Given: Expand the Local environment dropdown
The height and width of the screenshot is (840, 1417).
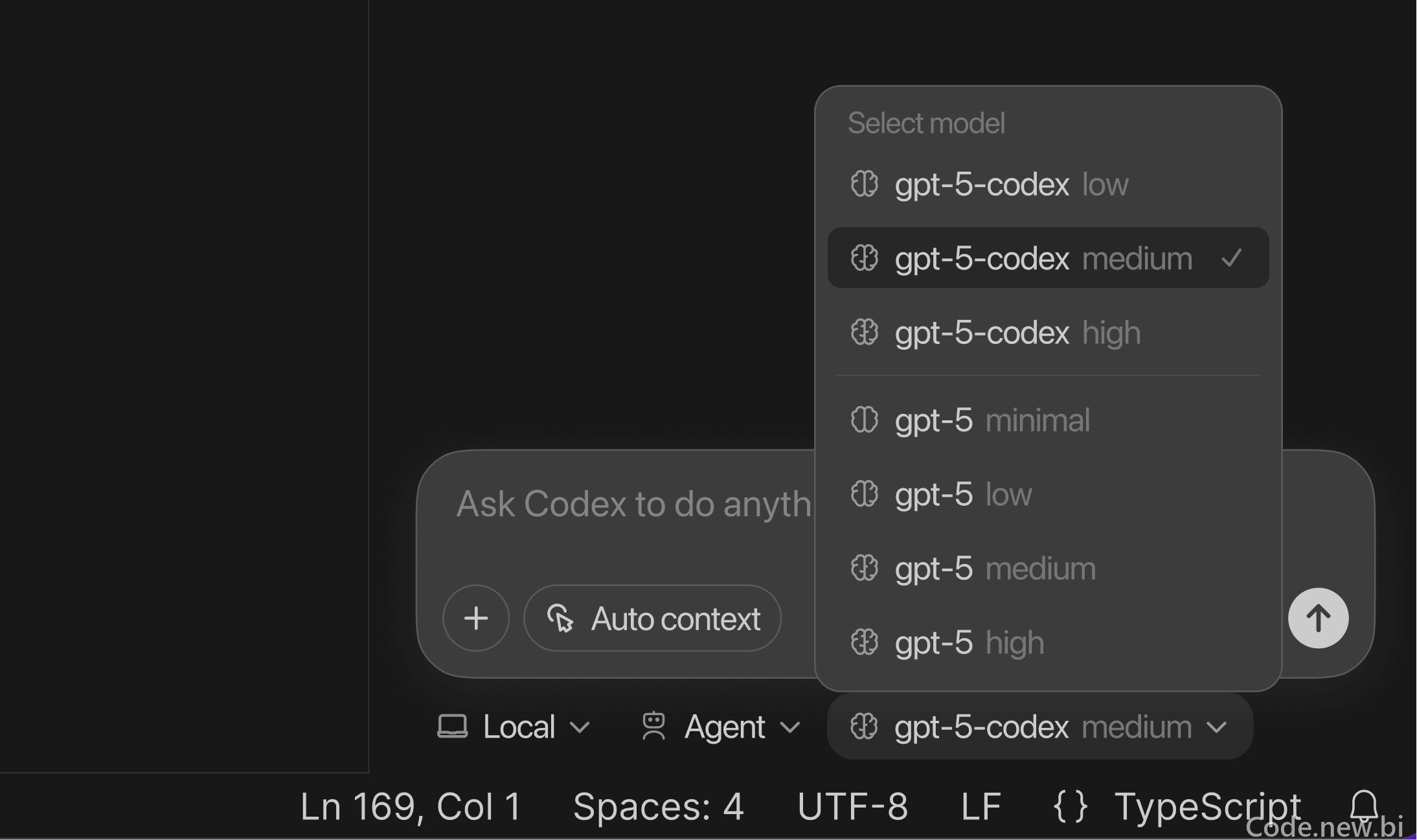Looking at the screenshot, I should click(514, 726).
